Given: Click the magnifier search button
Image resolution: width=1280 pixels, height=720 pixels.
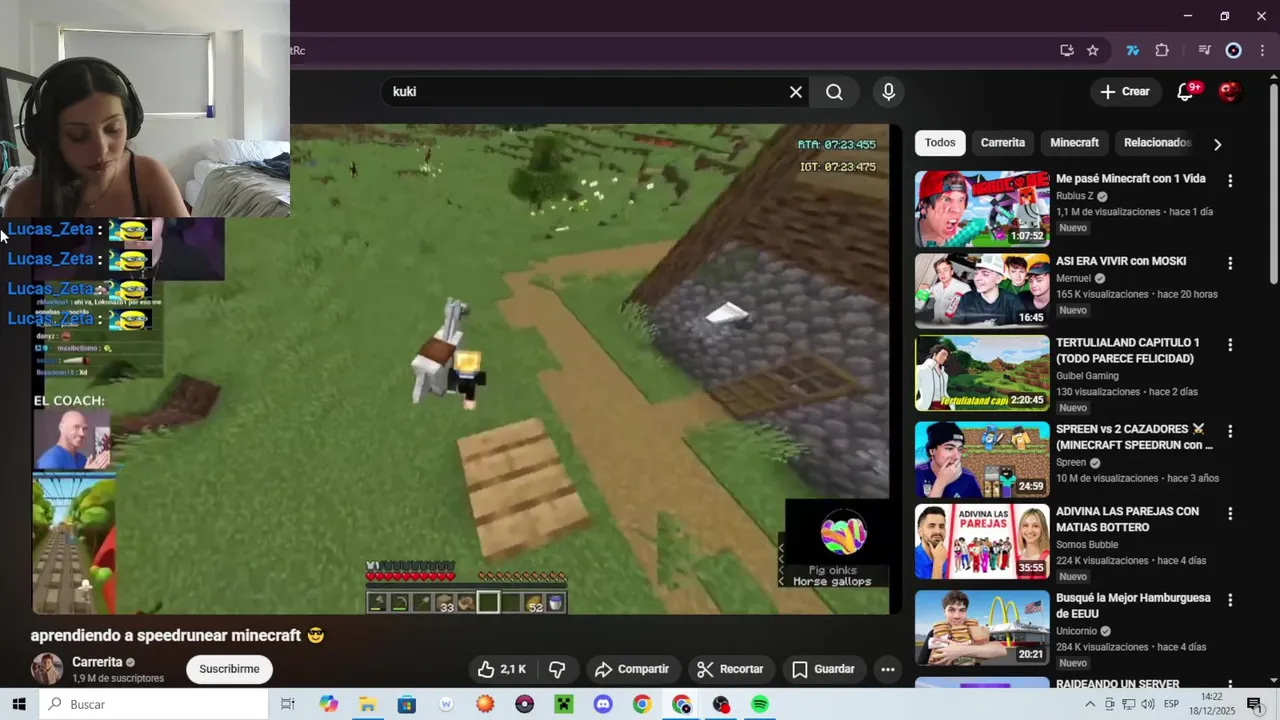Looking at the screenshot, I should 834,92.
